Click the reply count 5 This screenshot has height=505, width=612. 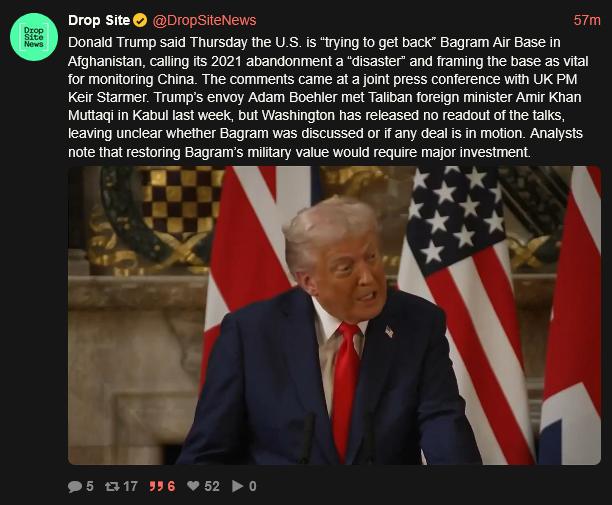coord(90,486)
